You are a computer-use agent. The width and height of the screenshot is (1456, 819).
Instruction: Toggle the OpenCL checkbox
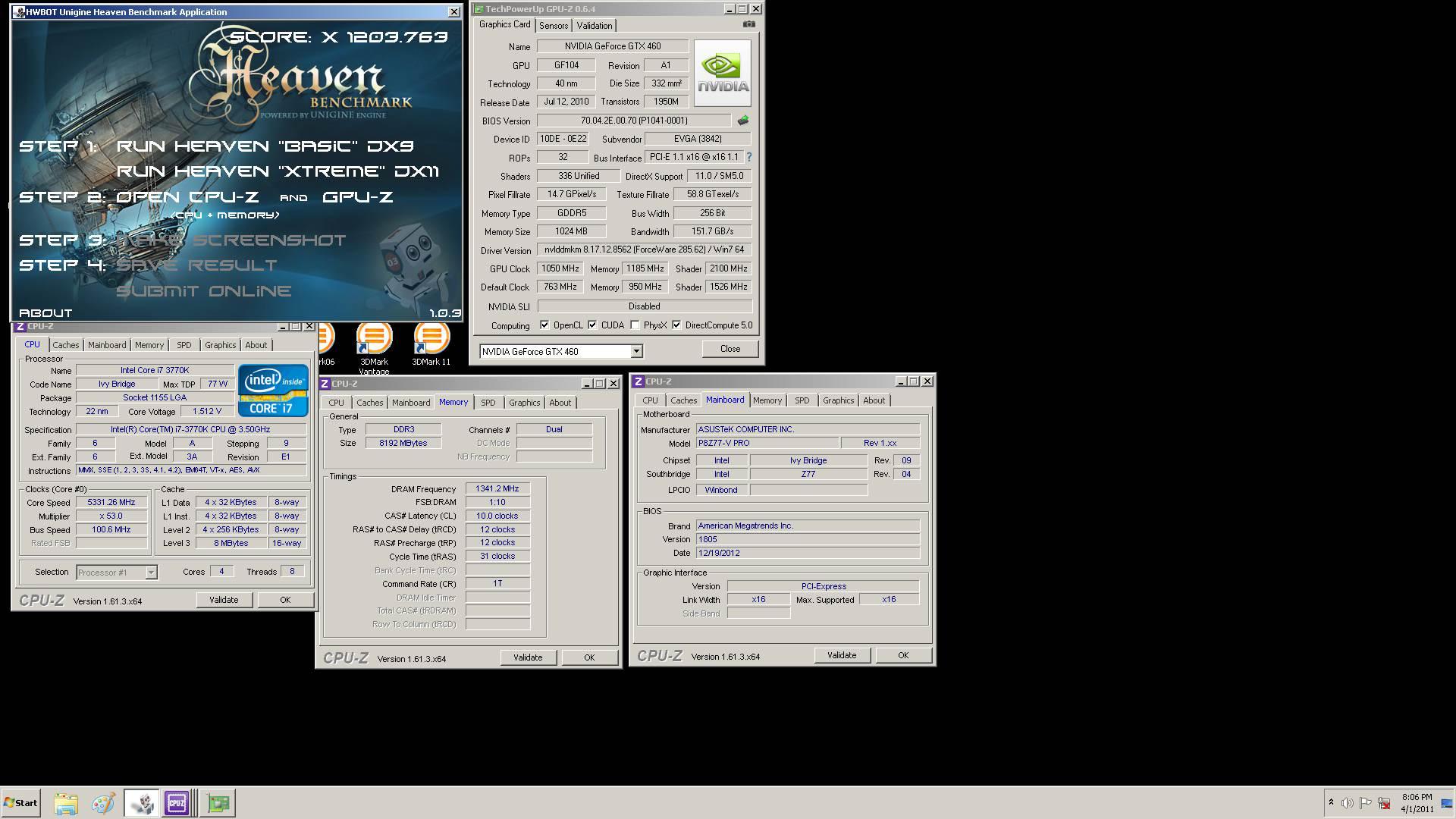544,325
